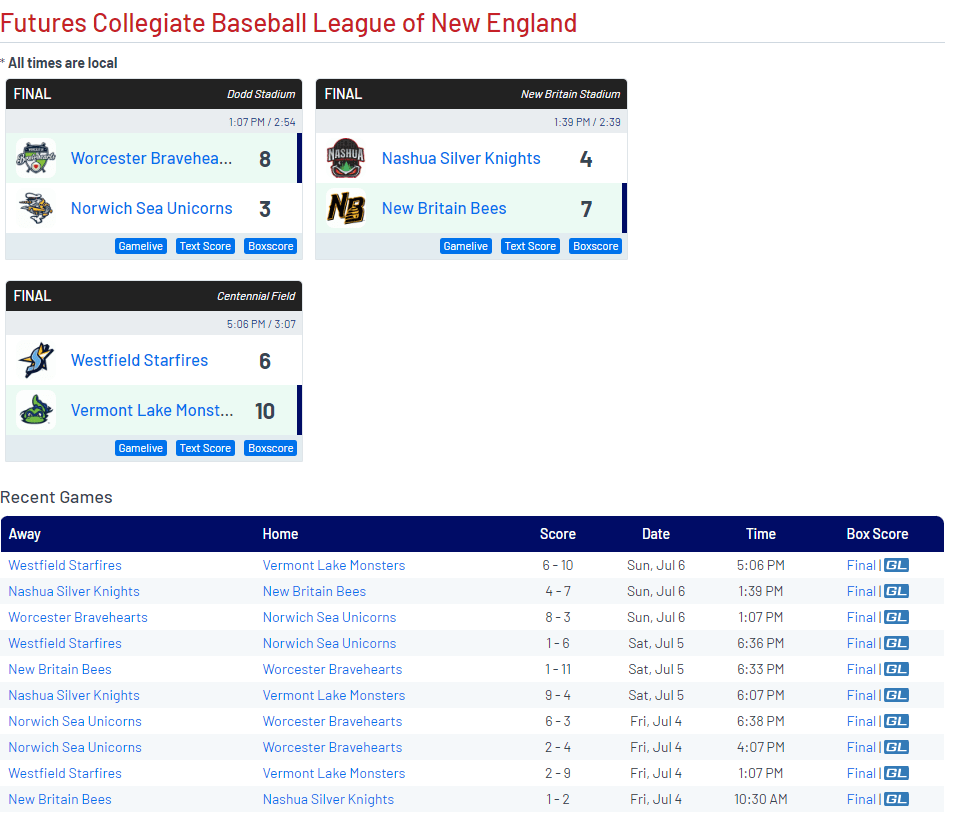
Task: Open Nashua Silver Knights link in scorecard
Action: [x=461, y=158]
